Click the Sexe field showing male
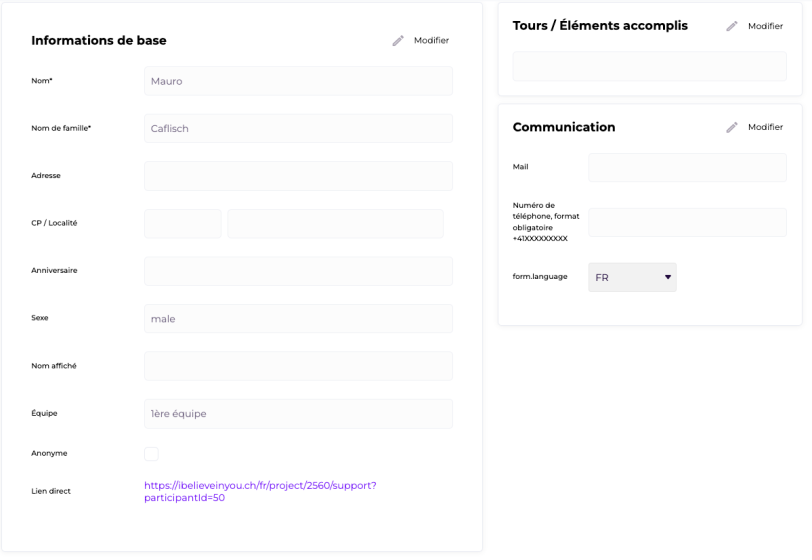Screen dimensions: 812x560 (x=298, y=319)
